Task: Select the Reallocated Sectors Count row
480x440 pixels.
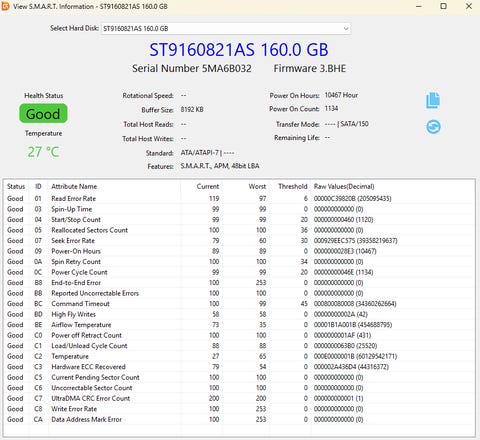Action: (x=239, y=230)
